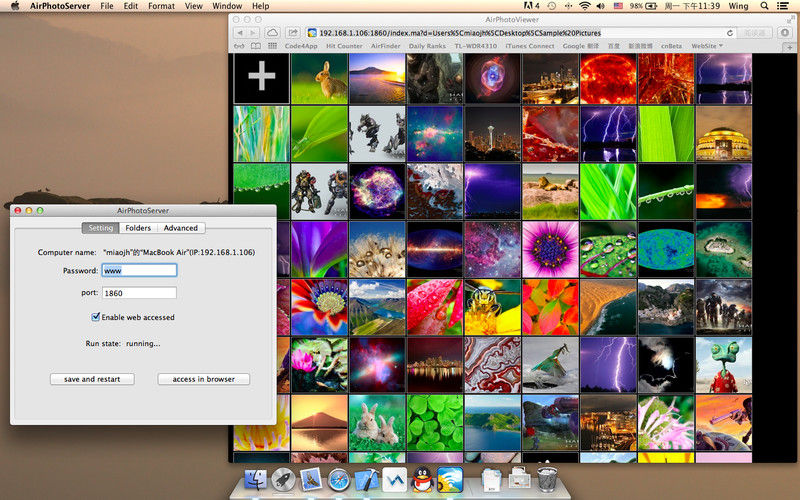Click the port number input field
This screenshot has height=500, width=800.
pyautogui.click(x=139, y=293)
